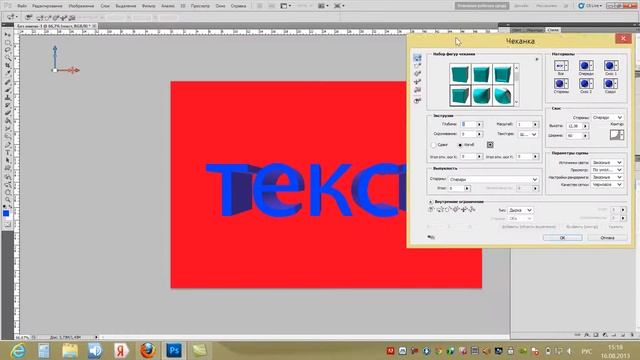Click the return to initial mesh position icon
This screenshot has height=360, width=640.
[417, 100]
